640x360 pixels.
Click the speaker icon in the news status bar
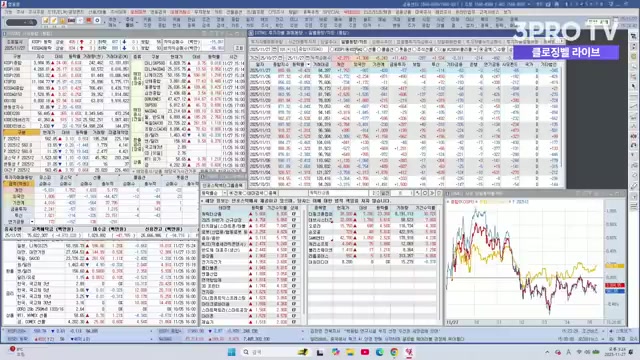tap(611, 331)
